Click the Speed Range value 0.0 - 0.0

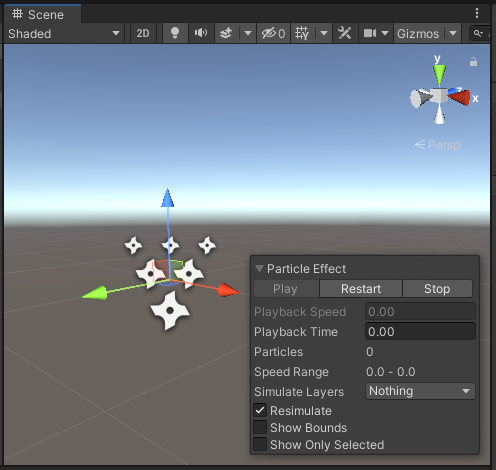coord(391,372)
